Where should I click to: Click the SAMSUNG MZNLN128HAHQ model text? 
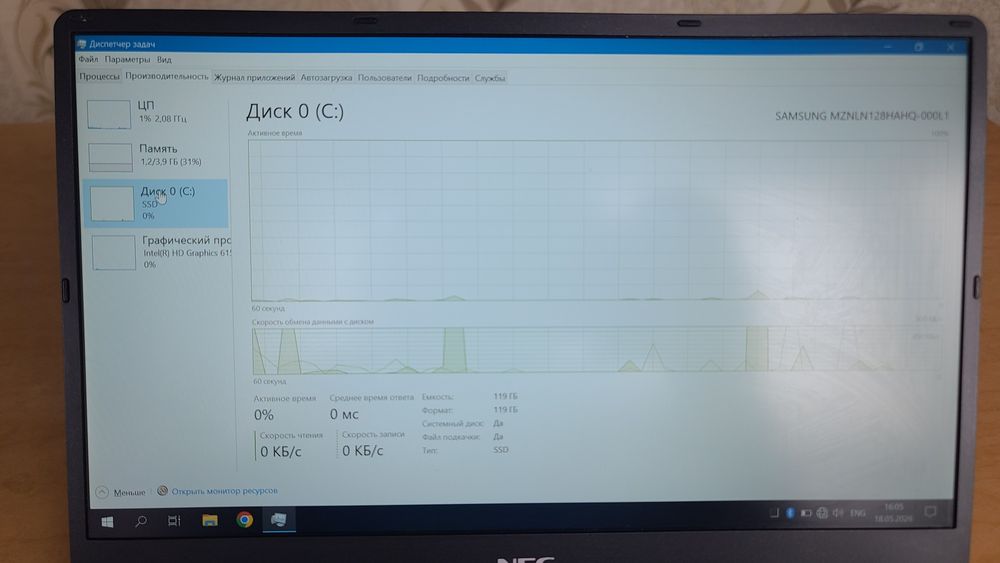click(862, 116)
